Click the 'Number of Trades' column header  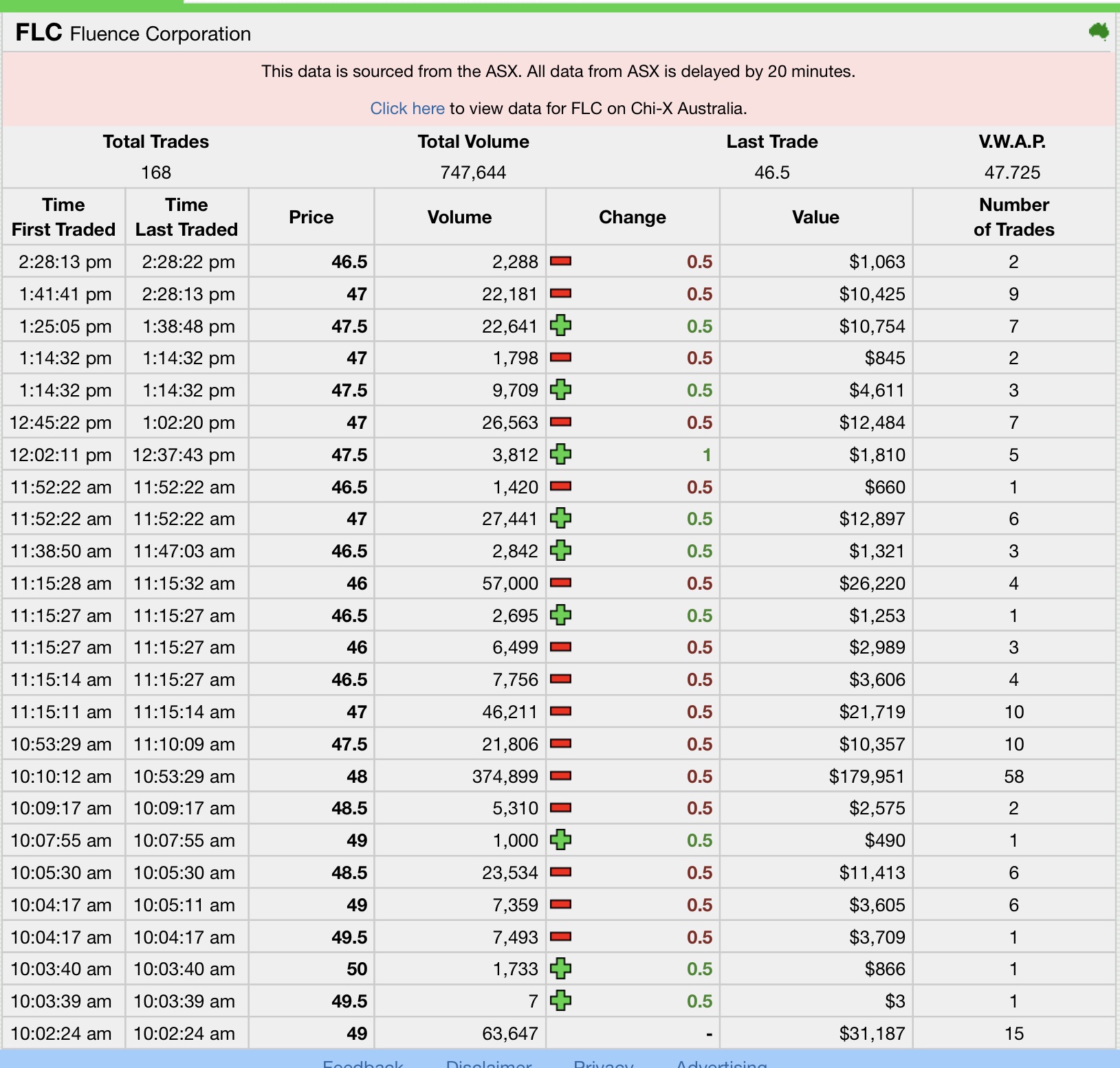tap(1014, 217)
